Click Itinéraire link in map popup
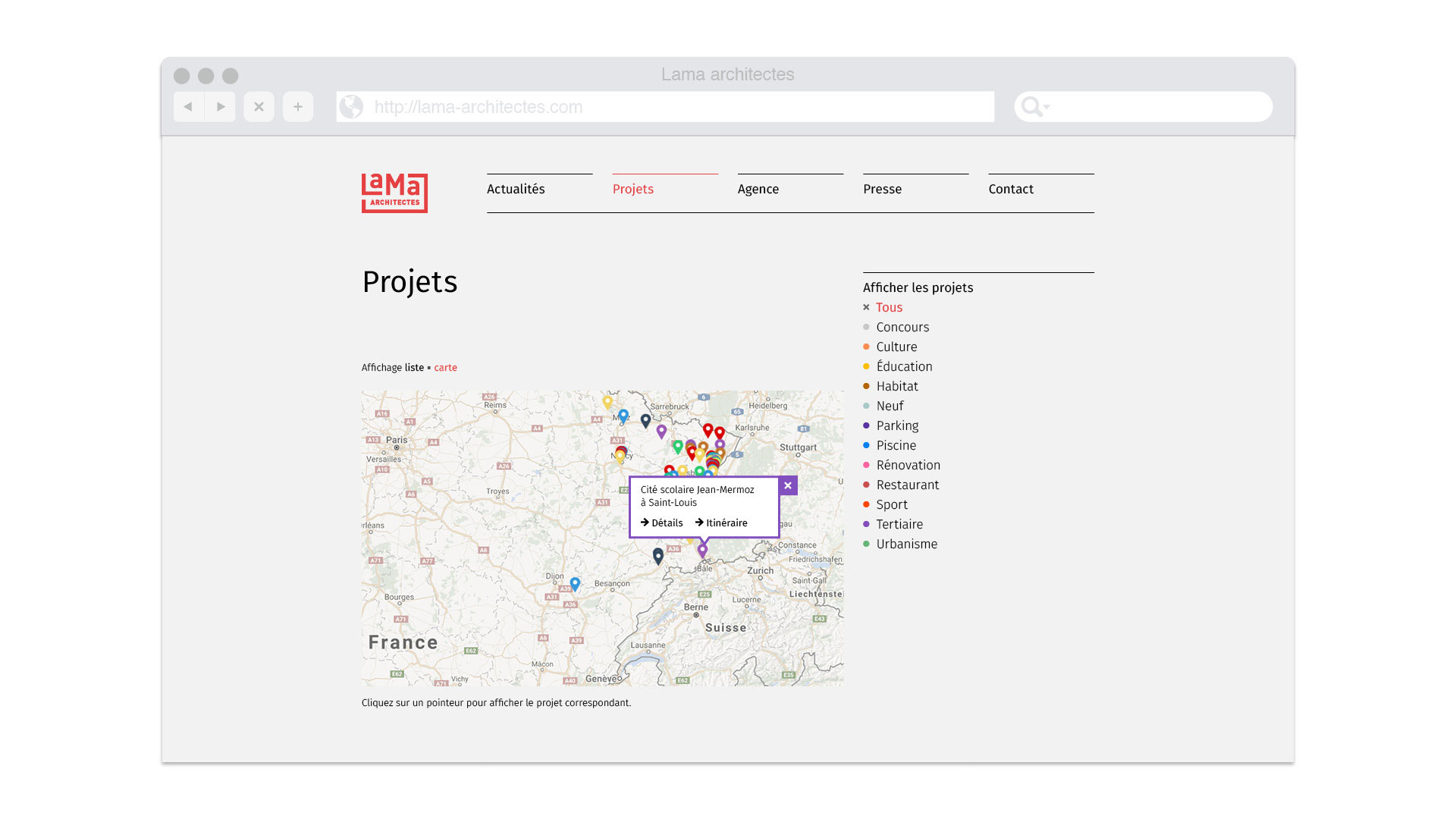This screenshot has width=1456, height=819. (x=725, y=522)
